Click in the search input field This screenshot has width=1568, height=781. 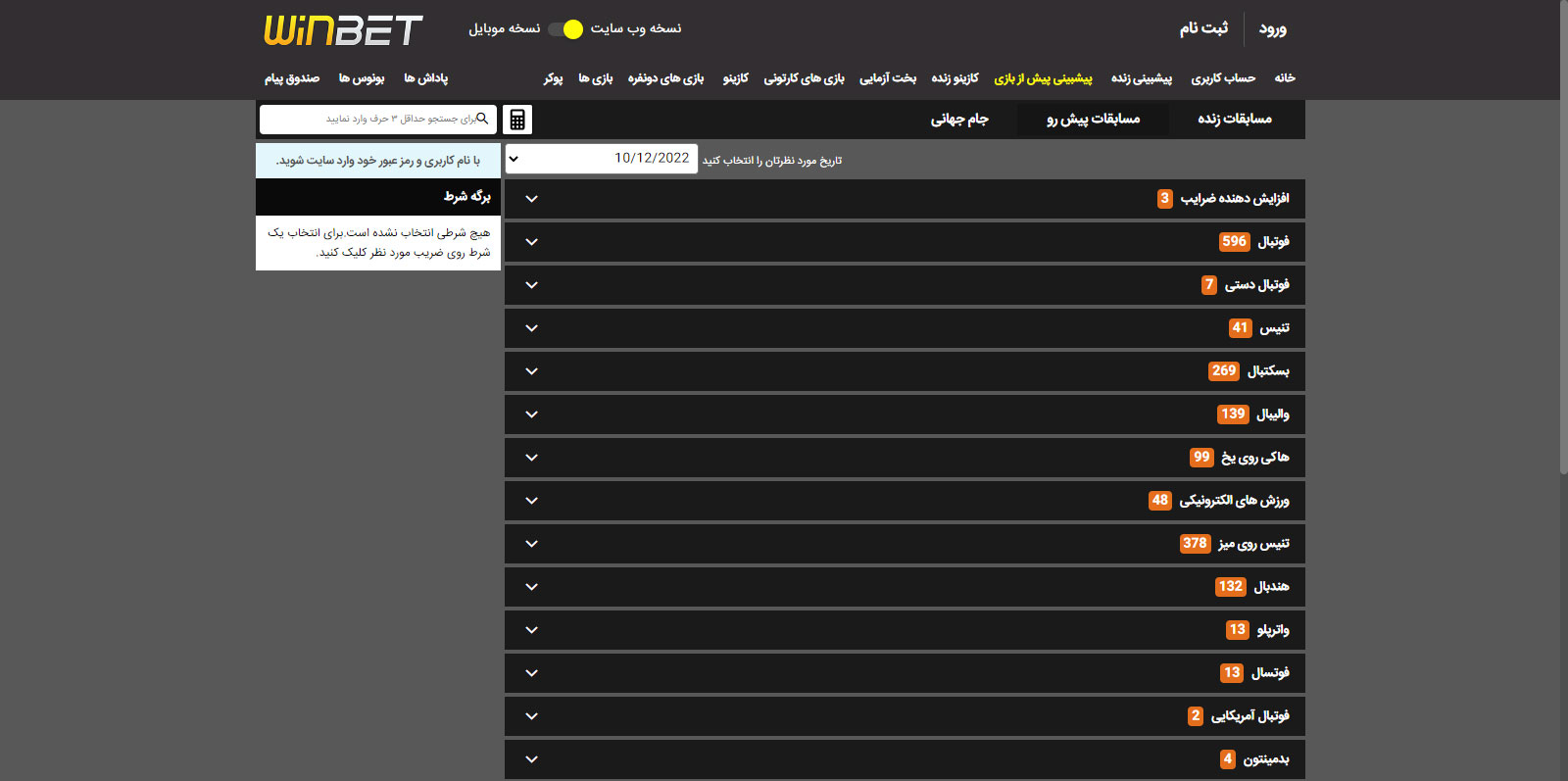pyautogui.click(x=378, y=119)
